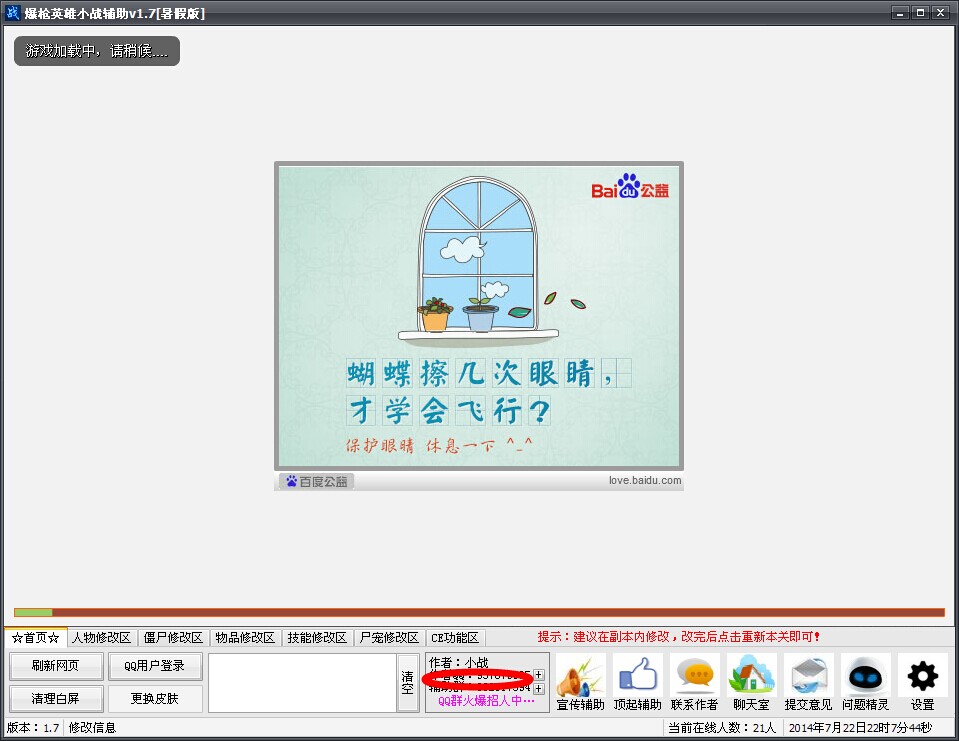Minimize the 爆枪英雄小战辅助 window
The height and width of the screenshot is (741, 959).
point(900,13)
